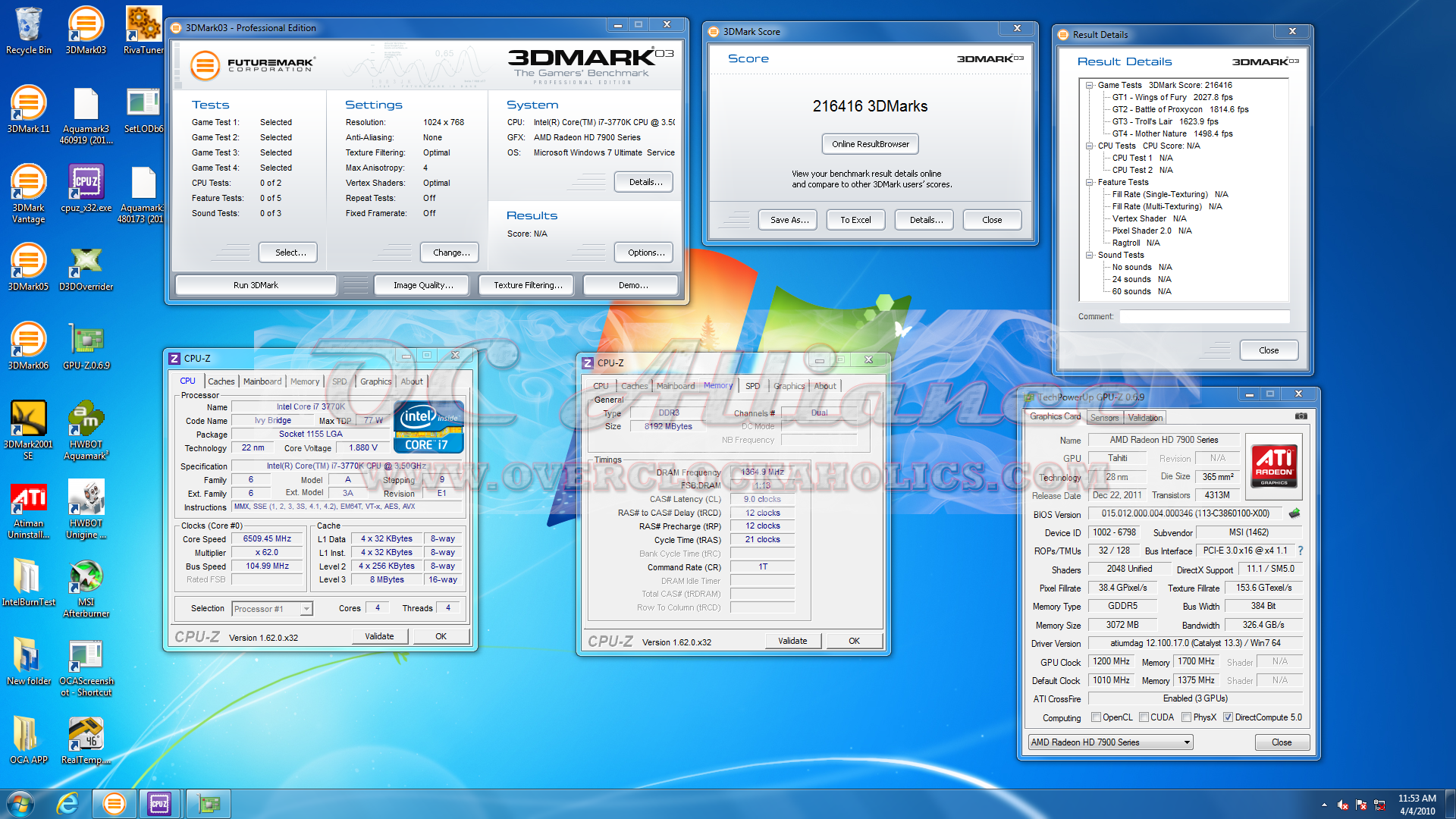
Task: Click Validate in left CPU-Z window
Action: pyautogui.click(x=379, y=636)
